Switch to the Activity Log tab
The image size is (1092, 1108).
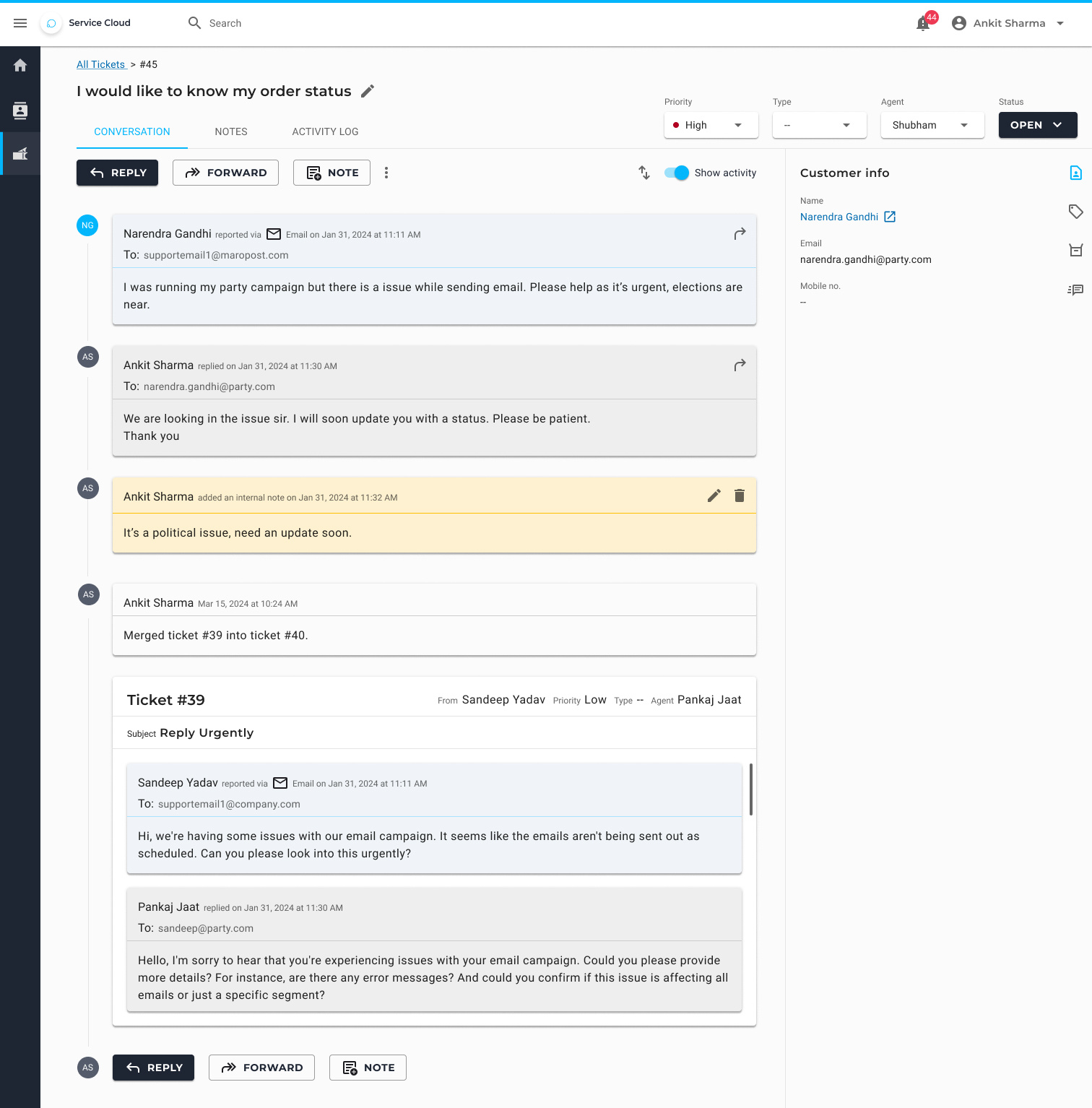point(325,131)
